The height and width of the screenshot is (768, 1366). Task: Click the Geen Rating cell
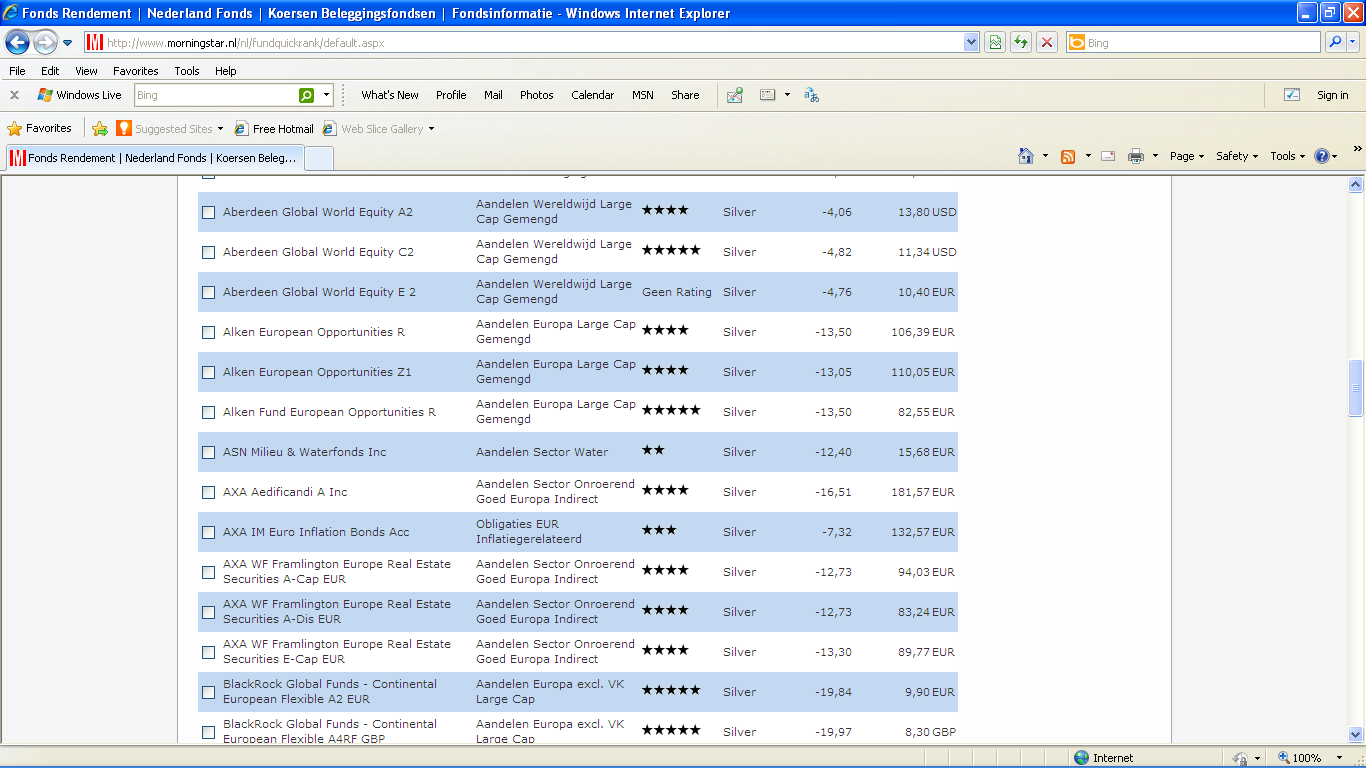[677, 292]
